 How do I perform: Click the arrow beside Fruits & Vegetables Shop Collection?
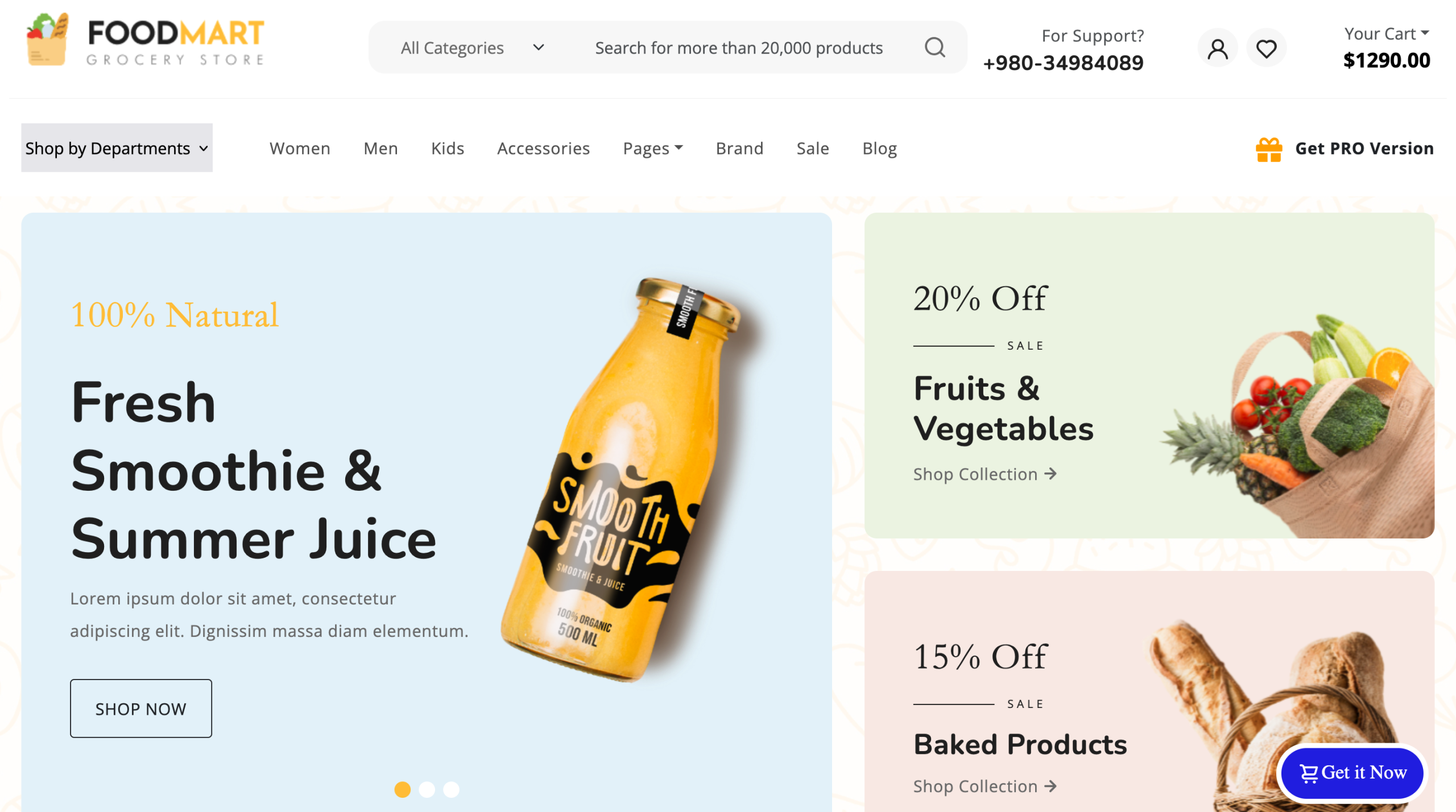pos(1050,474)
